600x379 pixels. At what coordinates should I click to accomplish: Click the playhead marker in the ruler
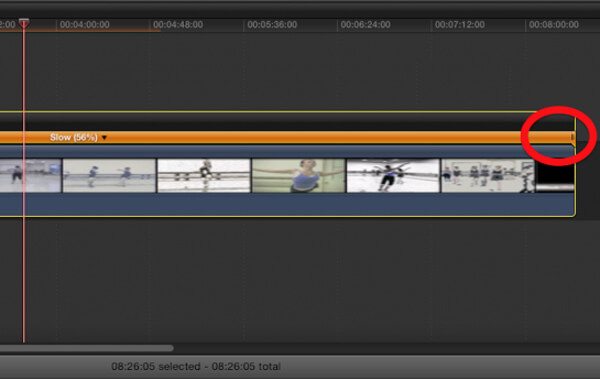click(x=24, y=23)
